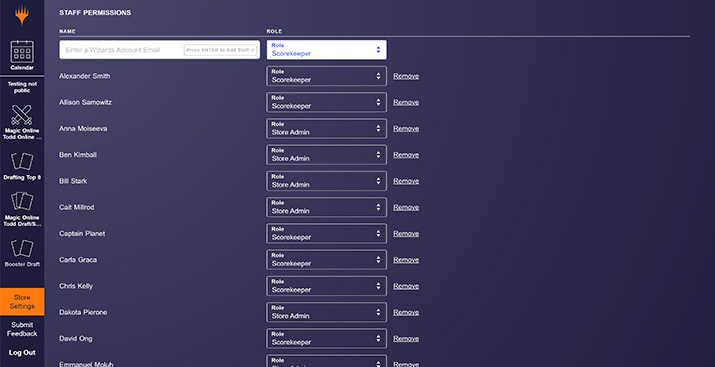Open the crossed swords Magic Online event
715x367 pixels.
click(x=22, y=114)
